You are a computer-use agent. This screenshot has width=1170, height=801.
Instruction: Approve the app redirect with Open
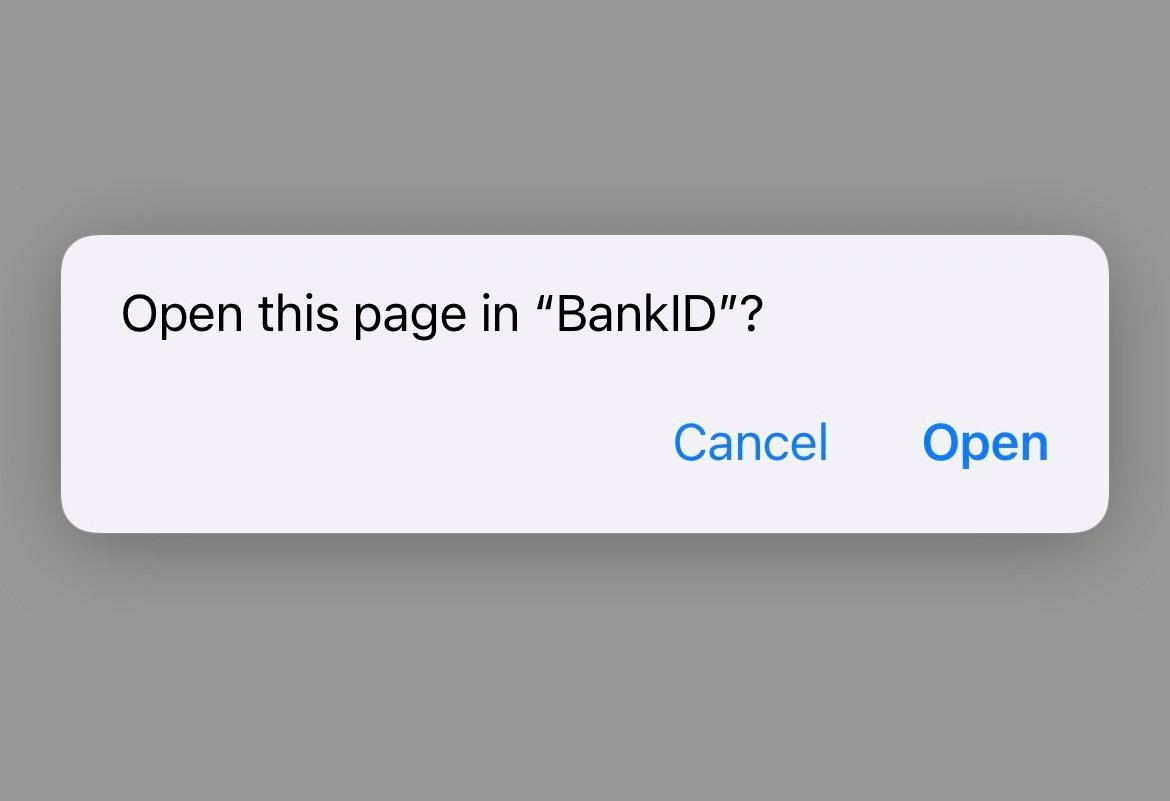[x=985, y=442]
